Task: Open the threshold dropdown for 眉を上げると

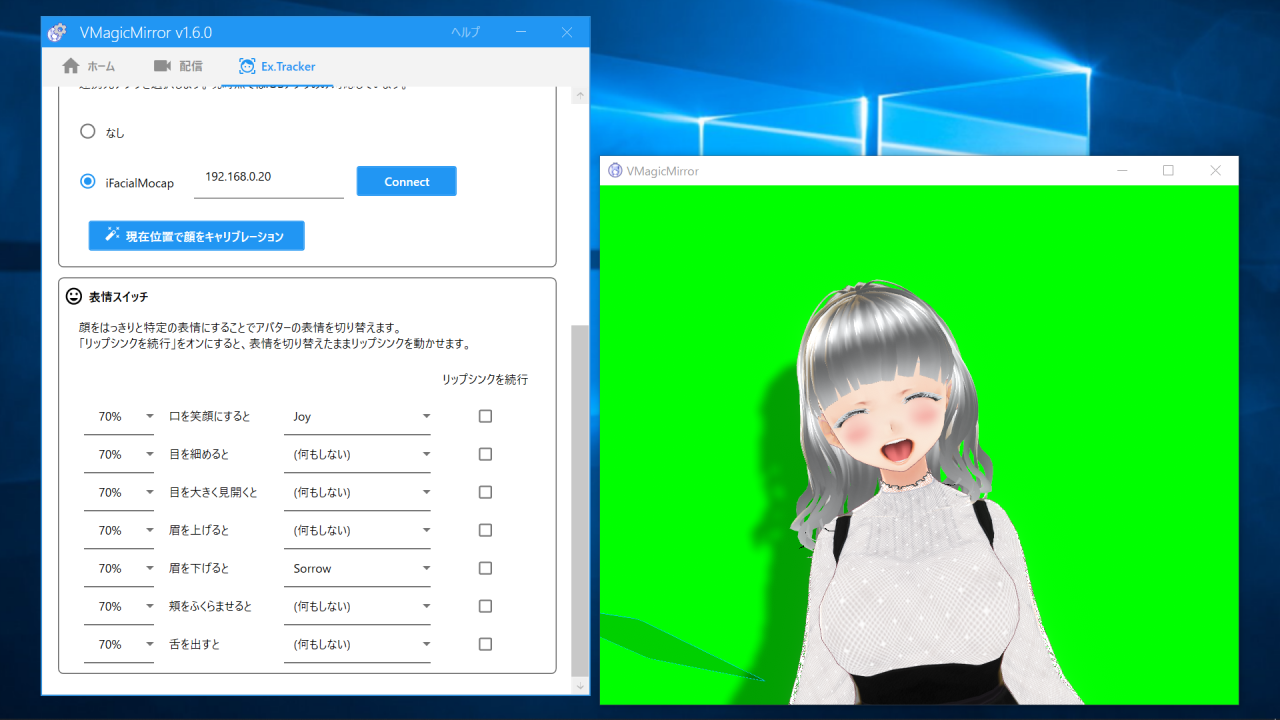Action: [119, 531]
